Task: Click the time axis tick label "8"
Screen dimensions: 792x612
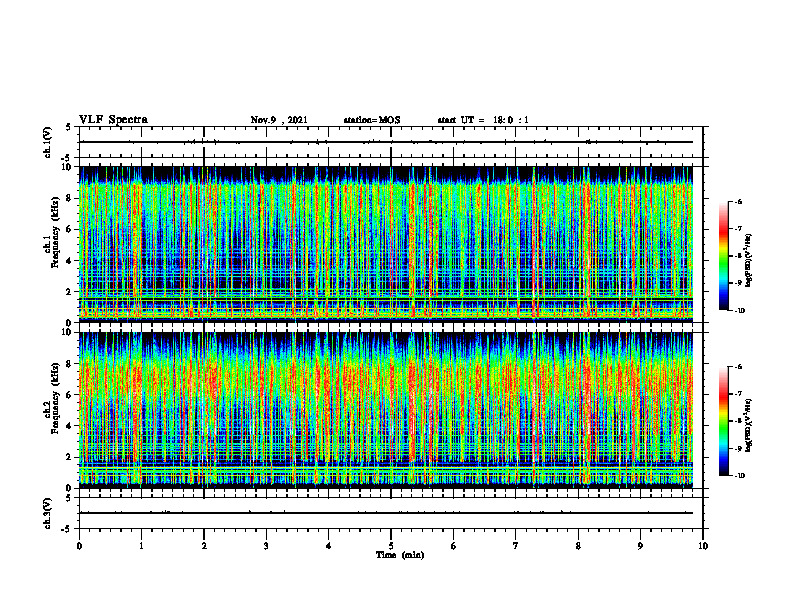Action: (578, 546)
